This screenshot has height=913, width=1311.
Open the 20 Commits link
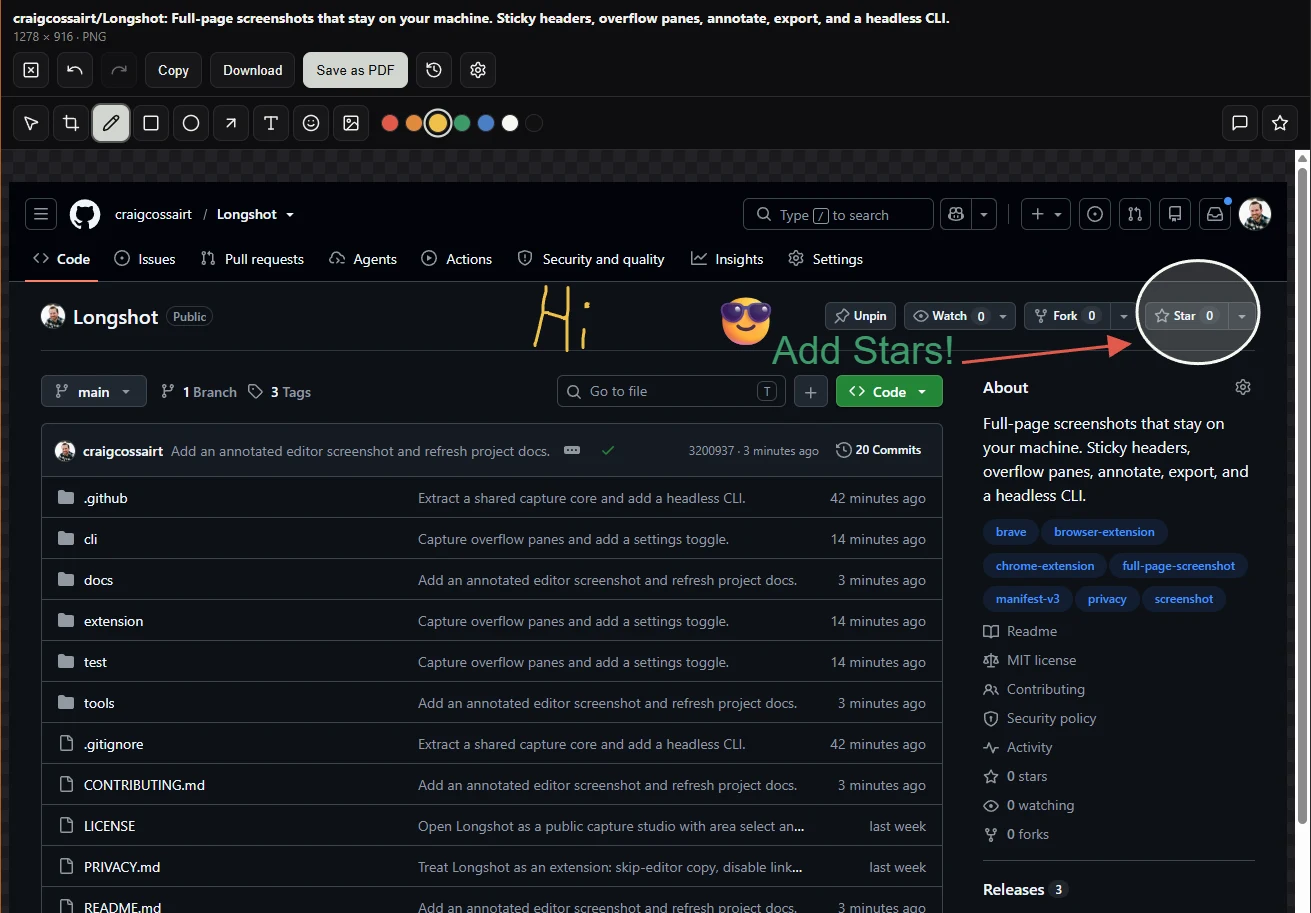point(878,450)
